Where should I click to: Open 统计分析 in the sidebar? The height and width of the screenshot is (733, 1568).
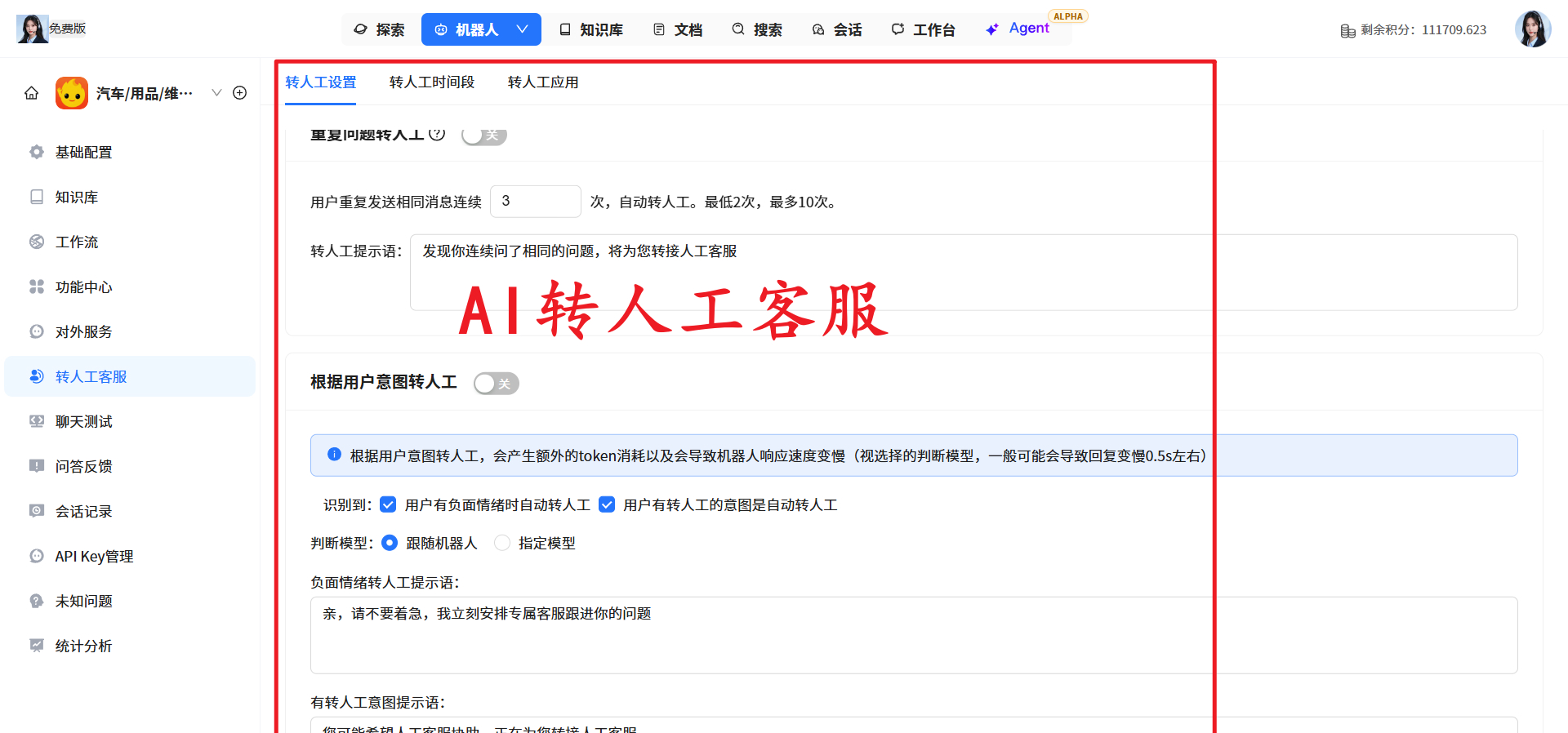point(130,646)
